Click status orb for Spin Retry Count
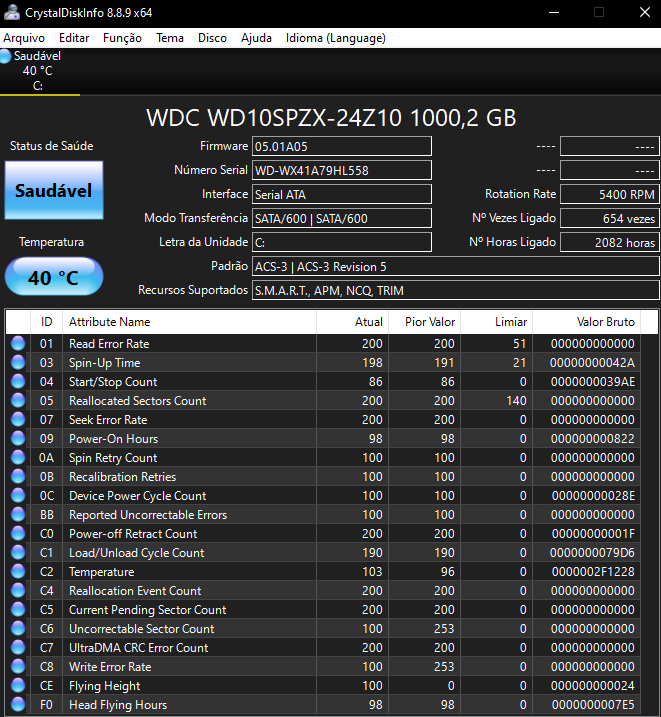Image resolution: width=661 pixels, height=717 pixels. point(18,457)
